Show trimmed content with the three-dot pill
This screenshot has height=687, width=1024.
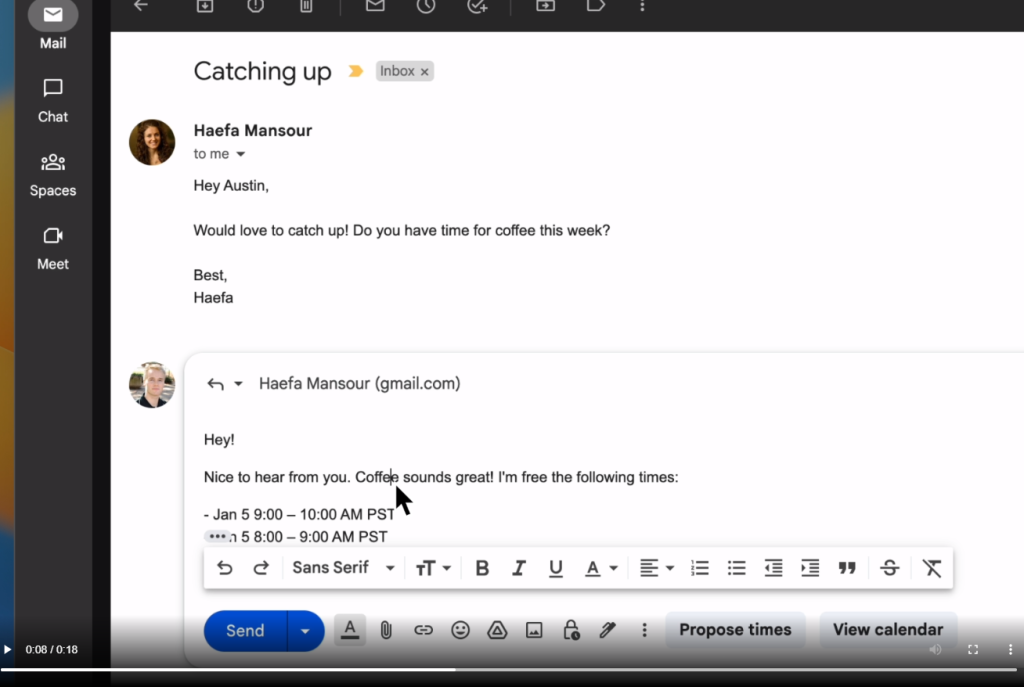point(217,537)
